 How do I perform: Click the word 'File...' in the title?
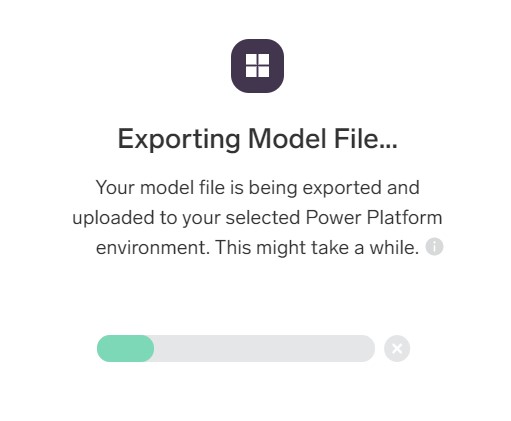(x=366, y=138)
